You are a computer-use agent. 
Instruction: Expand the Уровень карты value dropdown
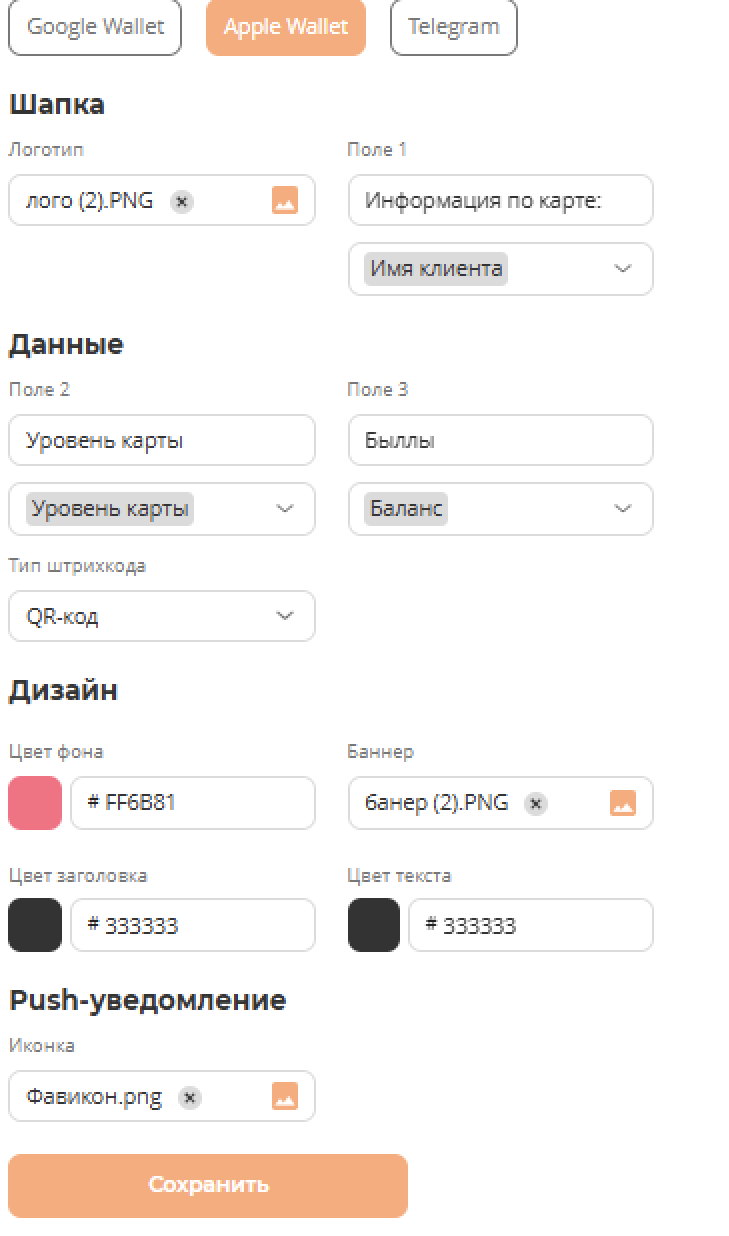(285, 509)
